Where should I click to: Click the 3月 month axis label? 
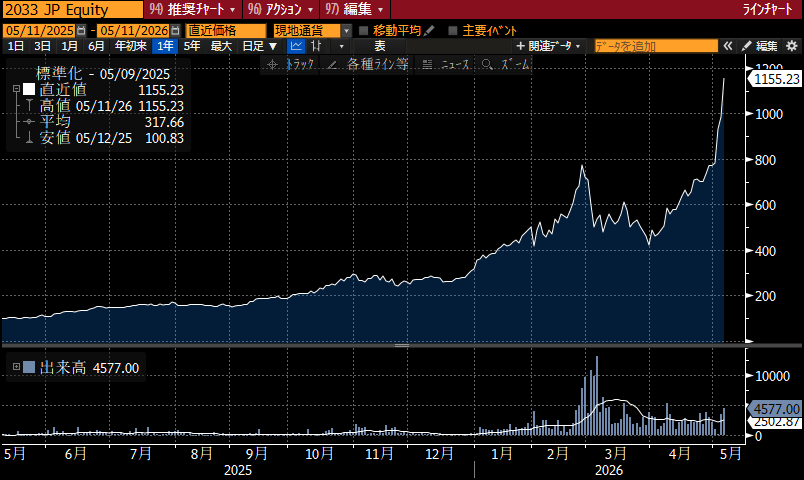click(x=615, y=453)
